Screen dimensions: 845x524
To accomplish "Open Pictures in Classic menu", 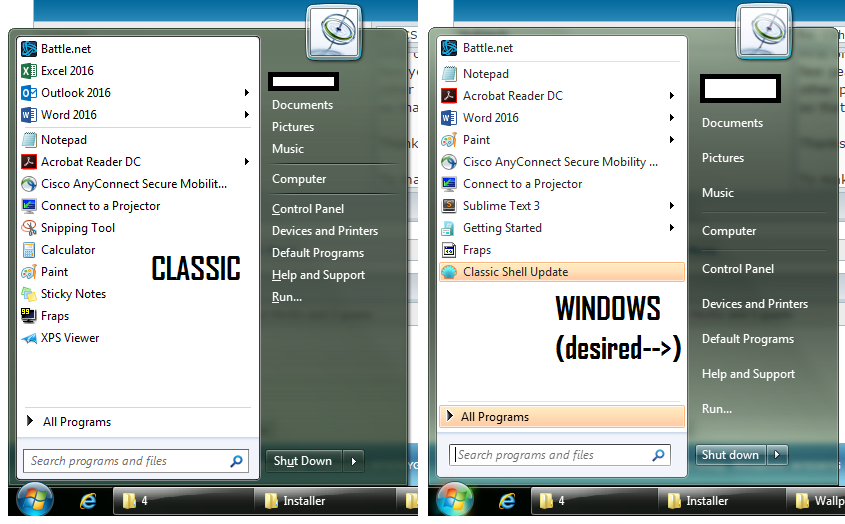I will point(293,127).
